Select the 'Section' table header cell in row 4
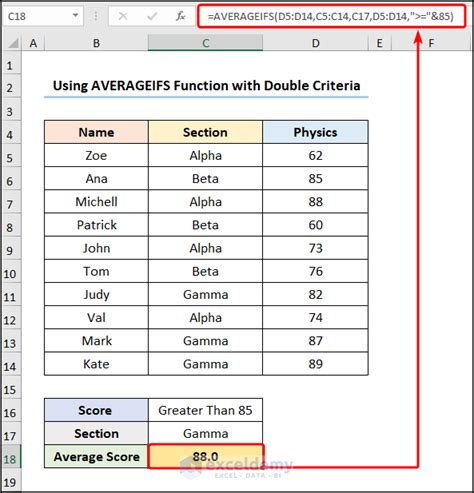Screen dimensions: 474x493 205,132
